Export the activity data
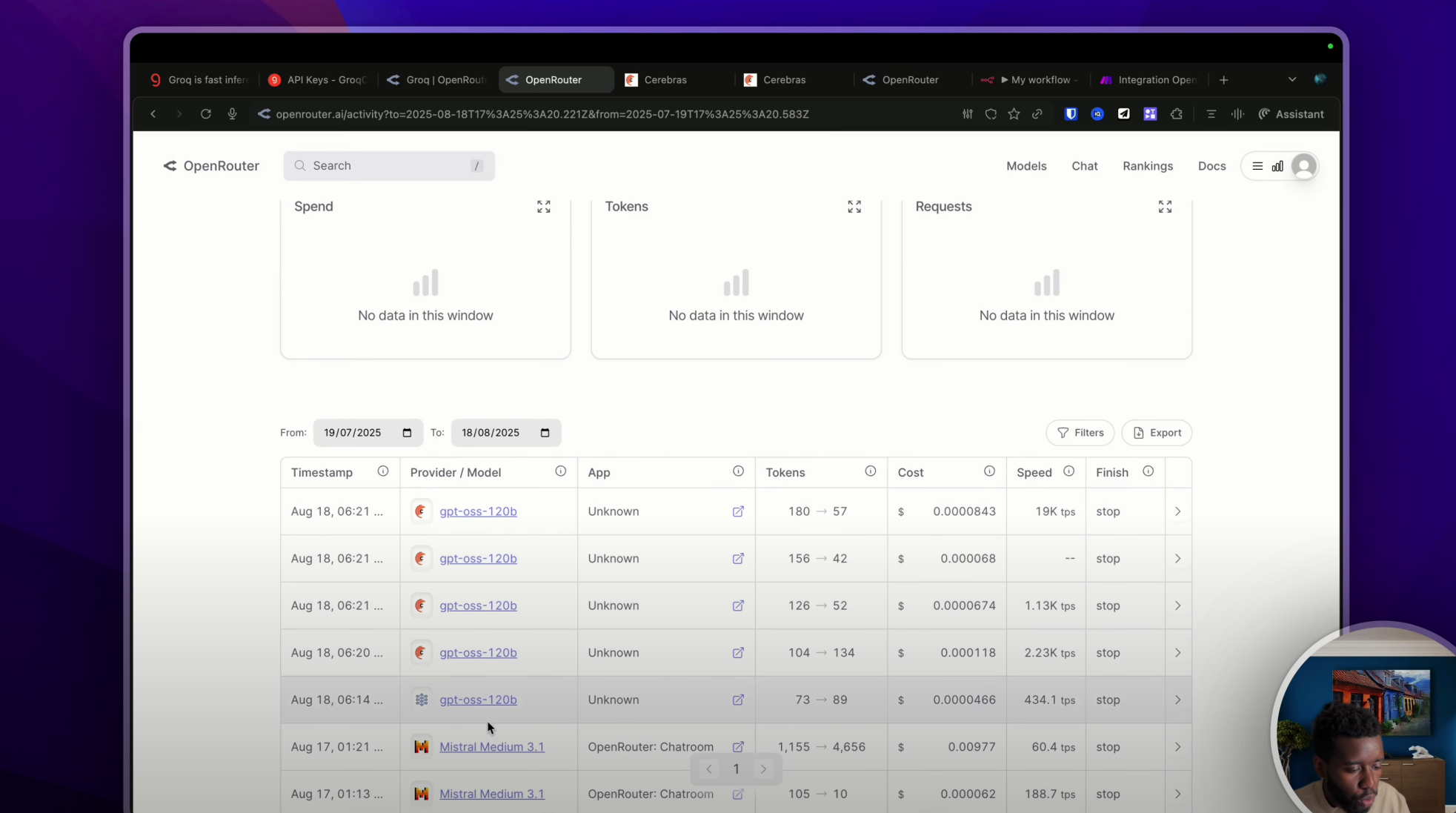 click(1157, 433)
